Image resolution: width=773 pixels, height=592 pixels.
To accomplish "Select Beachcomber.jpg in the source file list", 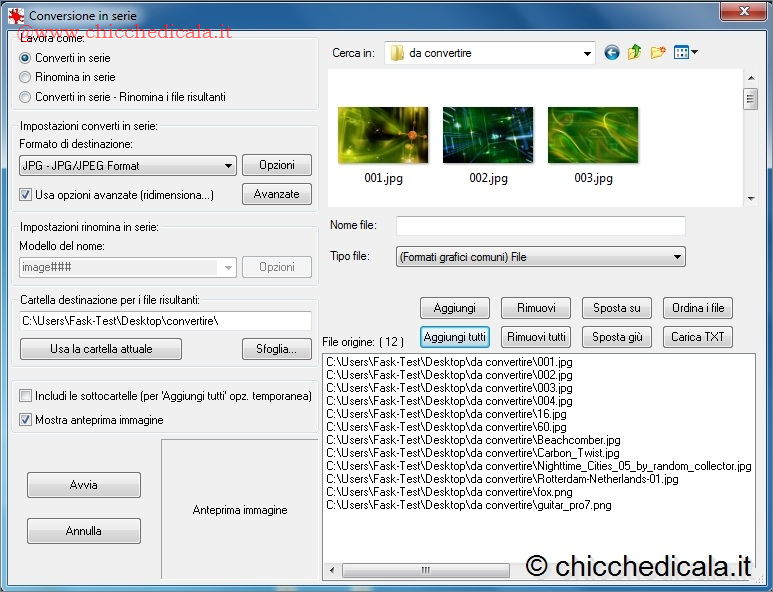I will point(473,440).
